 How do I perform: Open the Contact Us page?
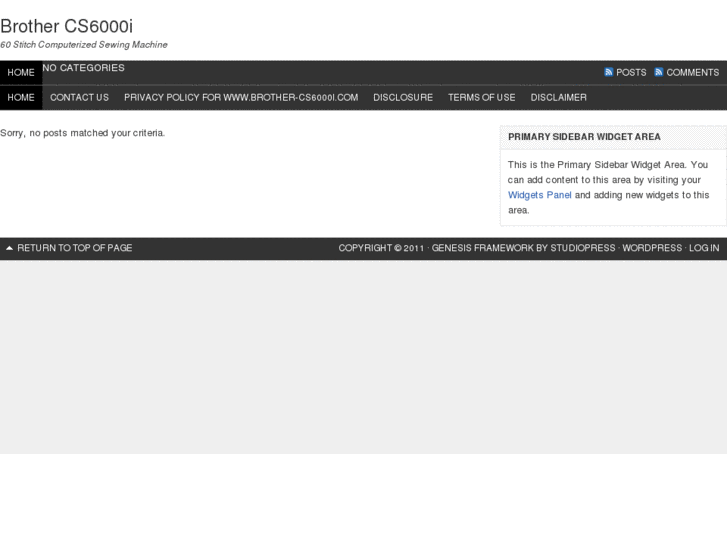[x=79, y=97]
